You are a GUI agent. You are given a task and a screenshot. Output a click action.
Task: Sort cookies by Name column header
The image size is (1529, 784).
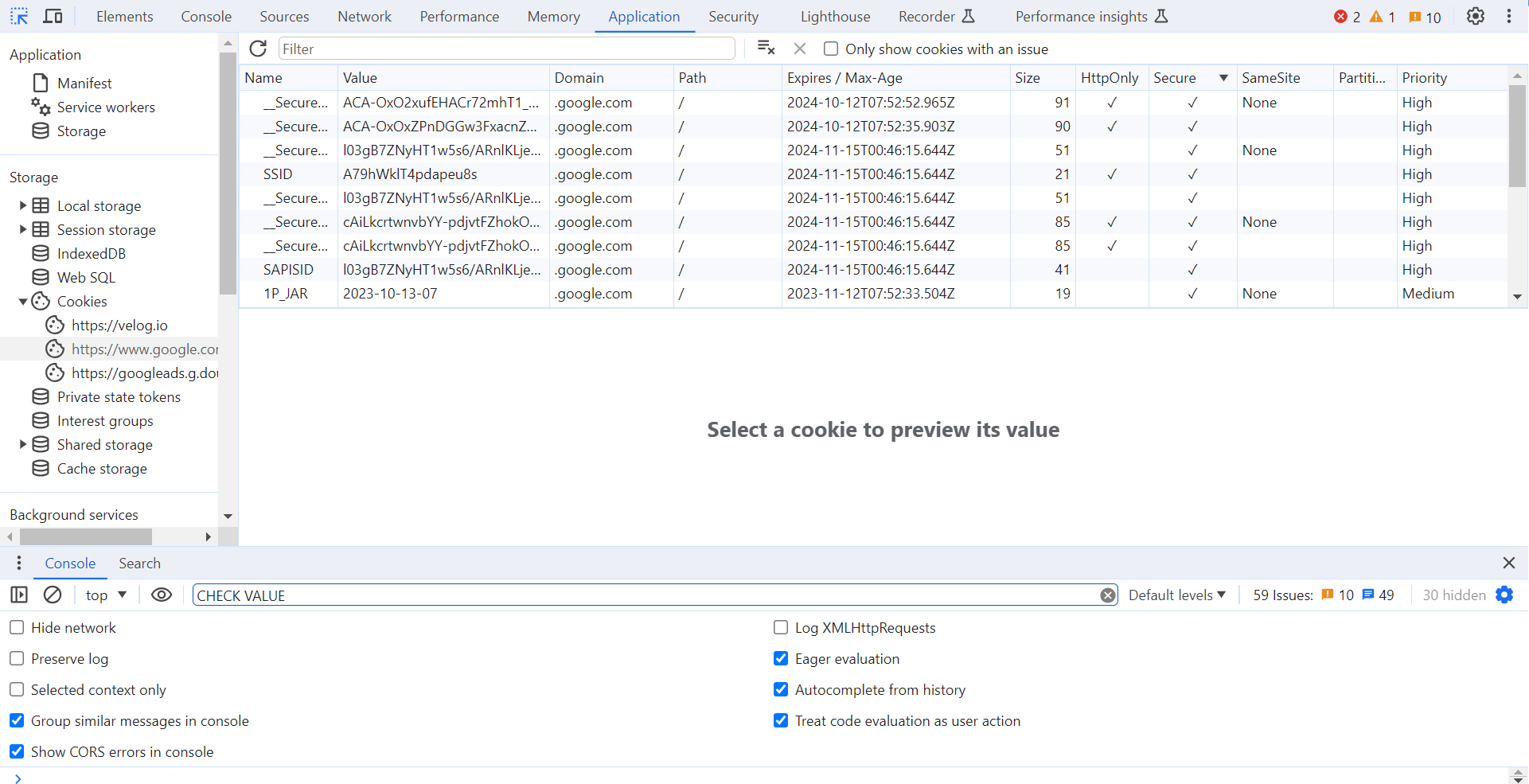(x=288, y=78)
